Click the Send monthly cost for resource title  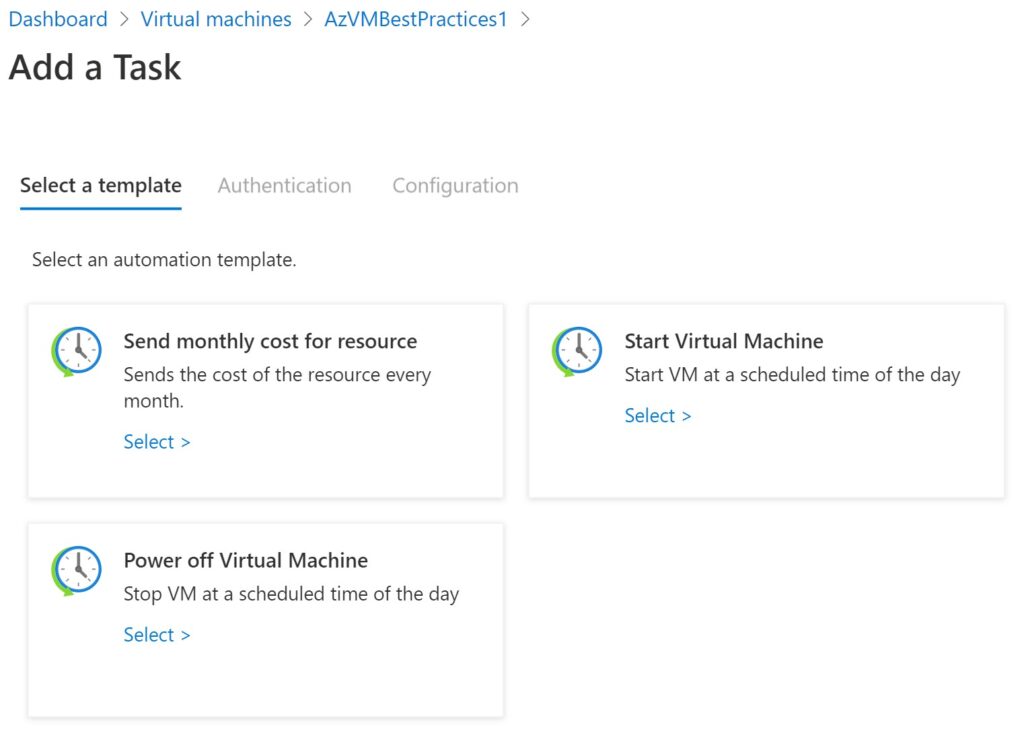point(270,341)
